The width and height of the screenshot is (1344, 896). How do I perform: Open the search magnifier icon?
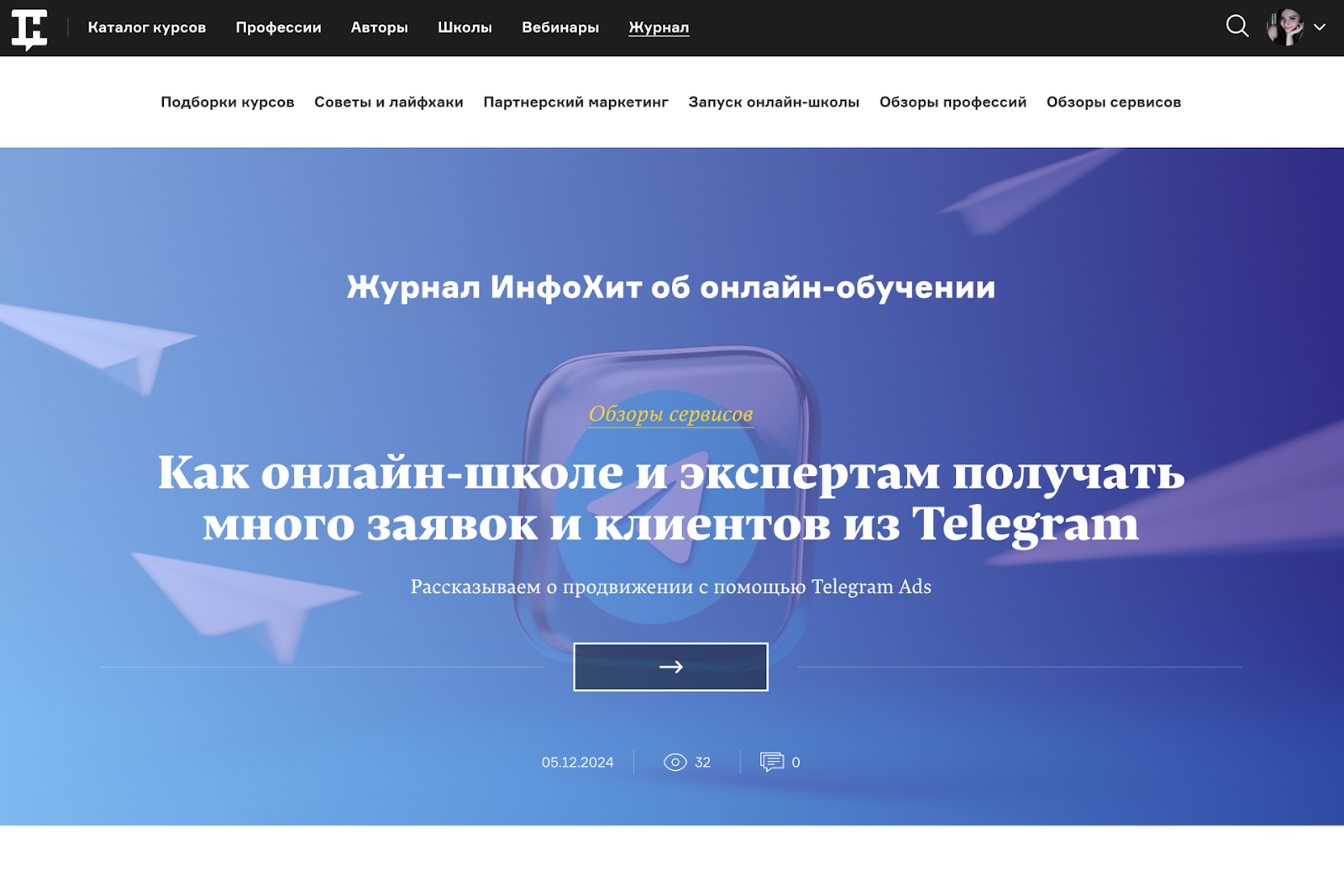point(1236,27)
